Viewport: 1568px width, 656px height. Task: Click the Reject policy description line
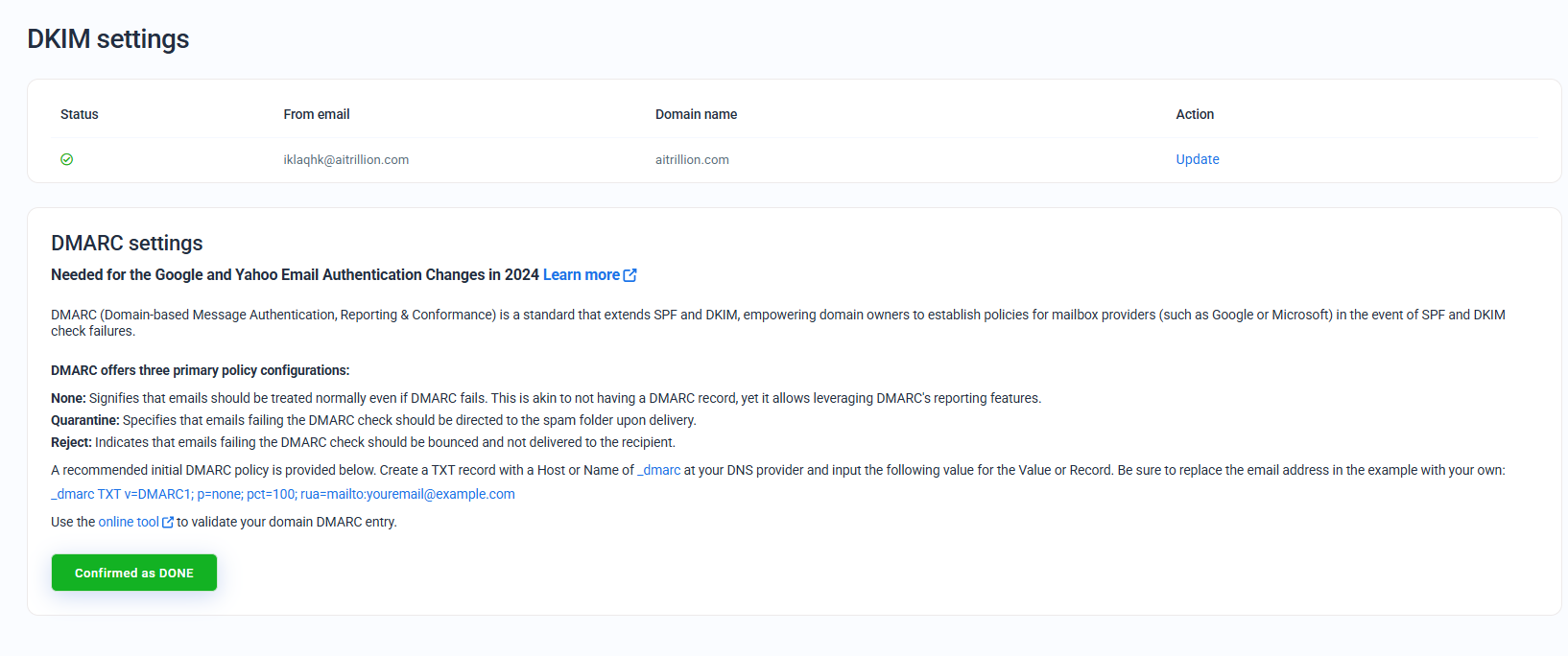click(363, 442)
